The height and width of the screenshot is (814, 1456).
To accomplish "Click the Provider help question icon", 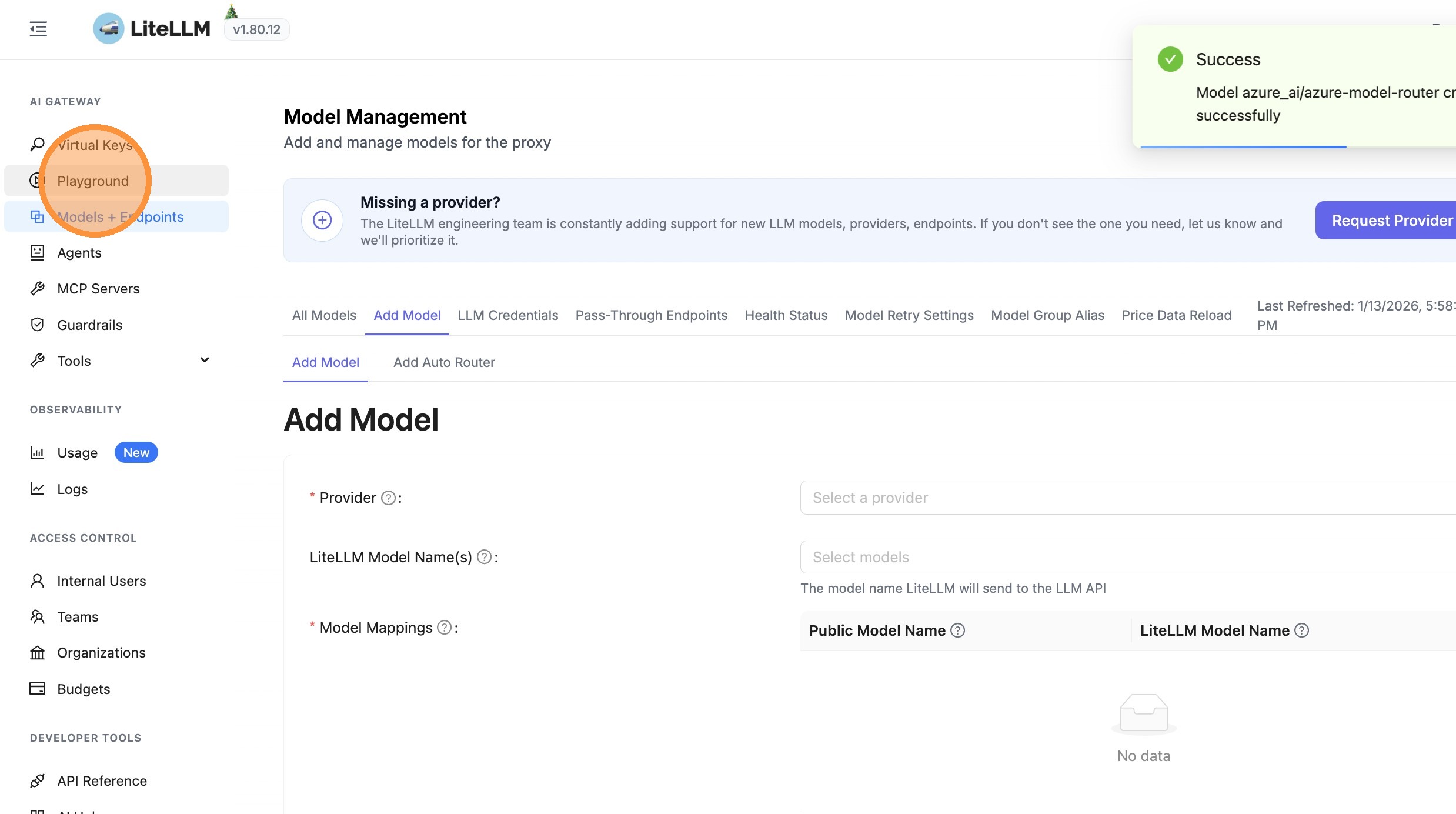I will pyautogui.click(x=388, y=498).
